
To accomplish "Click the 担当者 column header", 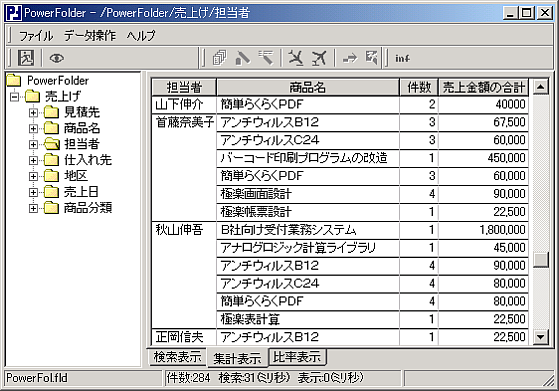I will pyautogui.click(x=184, y=87).
